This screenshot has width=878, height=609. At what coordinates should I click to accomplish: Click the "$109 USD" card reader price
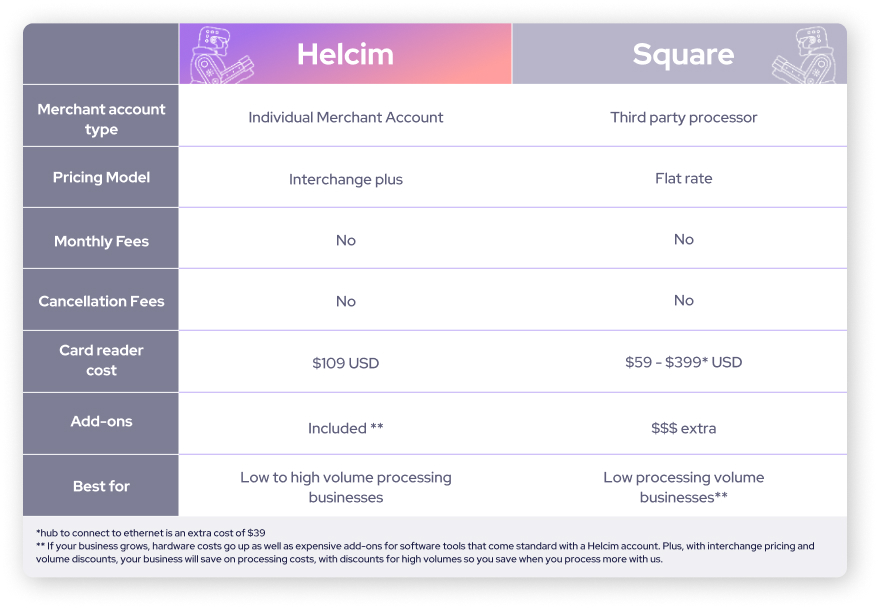(346, 363)
